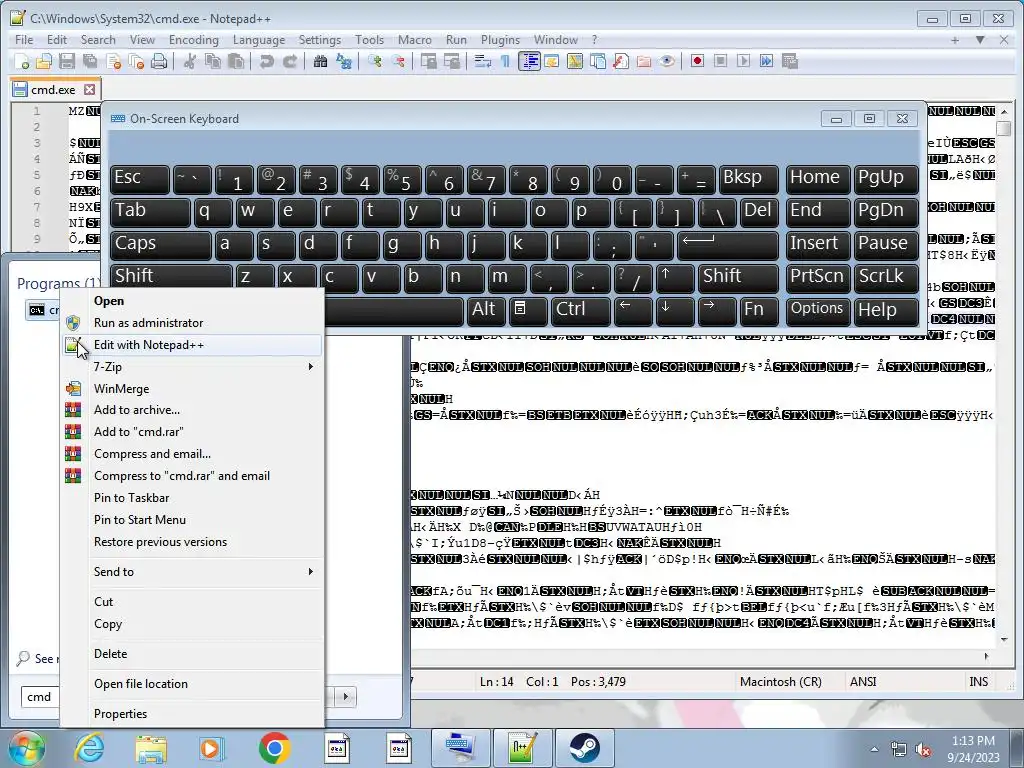Click the Document Map toolbar icon
The image size is (1024, 768).
click(575, 61)
